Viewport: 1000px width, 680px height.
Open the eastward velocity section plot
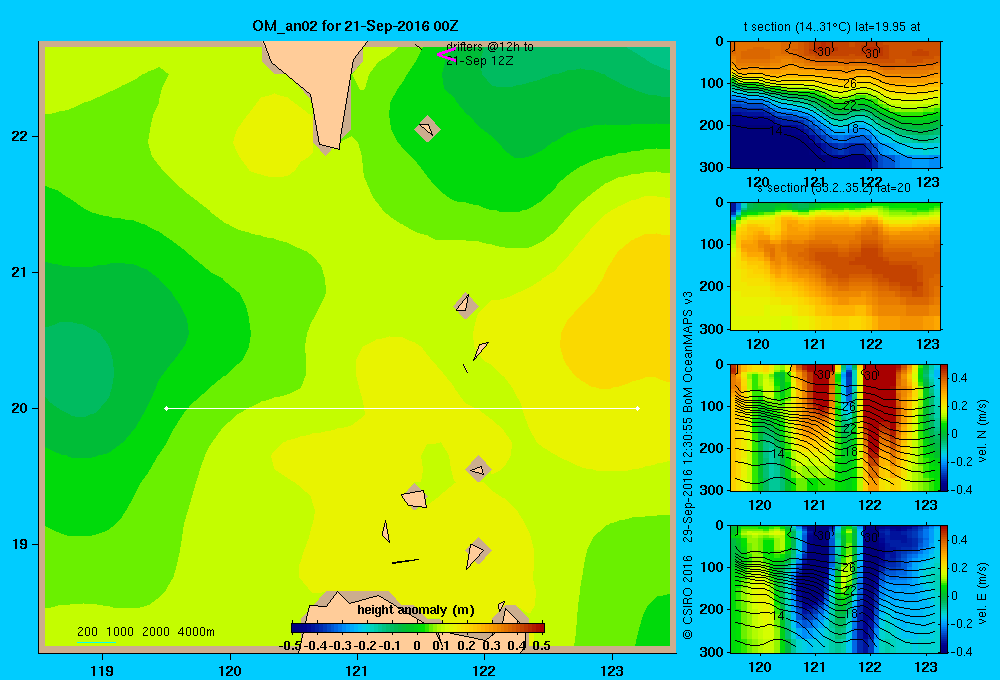[x=835, y=589]
